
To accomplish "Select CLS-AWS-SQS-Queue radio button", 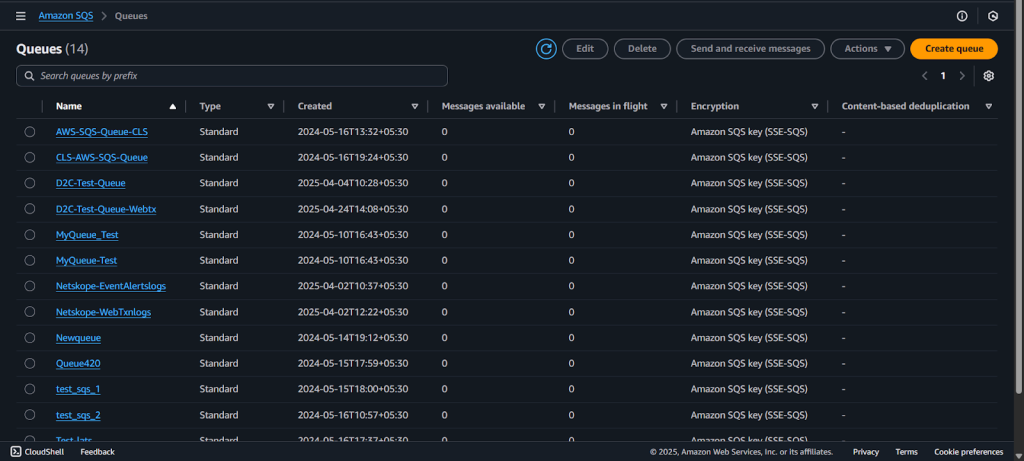I will pos(30,157).
